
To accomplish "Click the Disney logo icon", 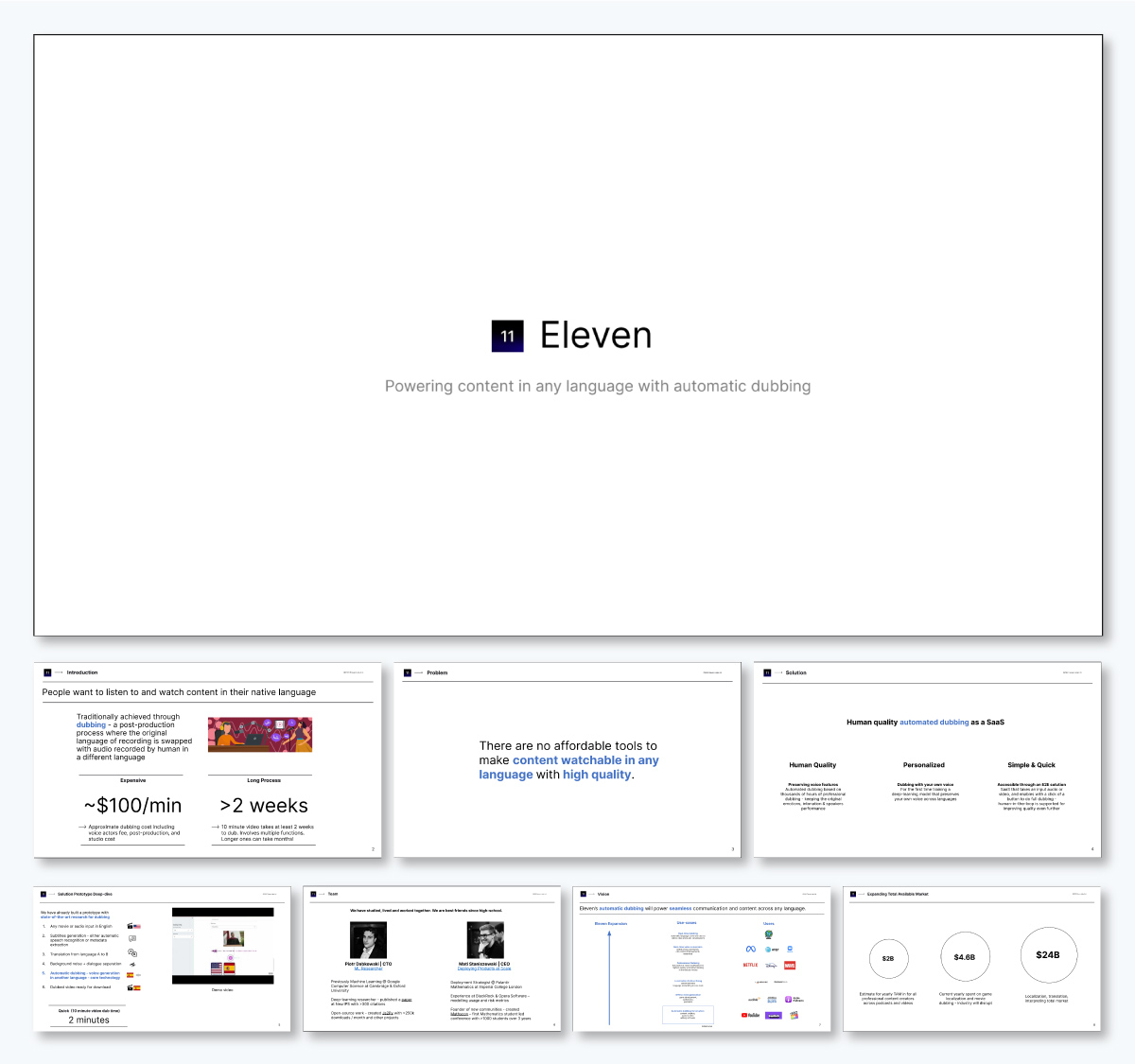I will [x=770, y=966].
